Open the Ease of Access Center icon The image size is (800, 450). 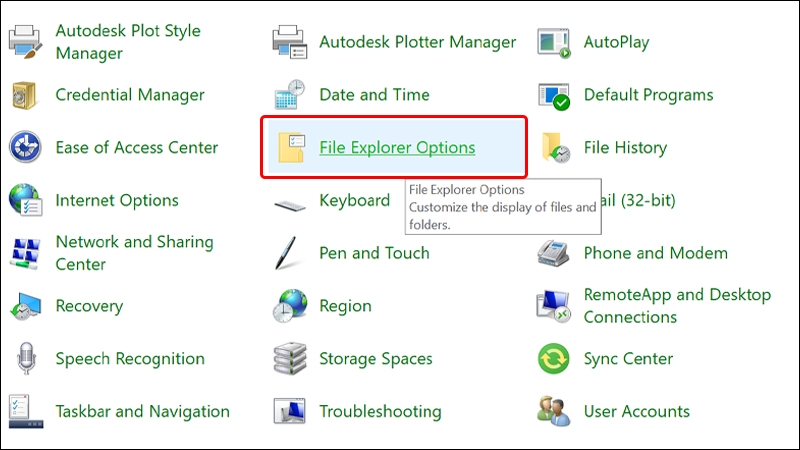[x=24, y=148]
